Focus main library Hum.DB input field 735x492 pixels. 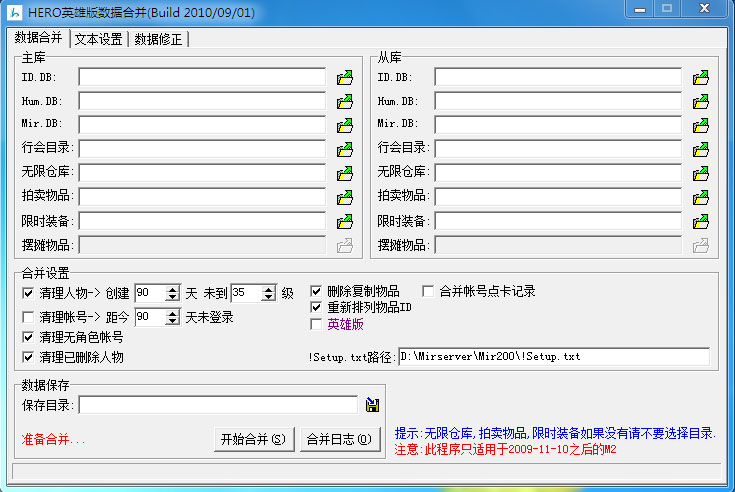202,101
